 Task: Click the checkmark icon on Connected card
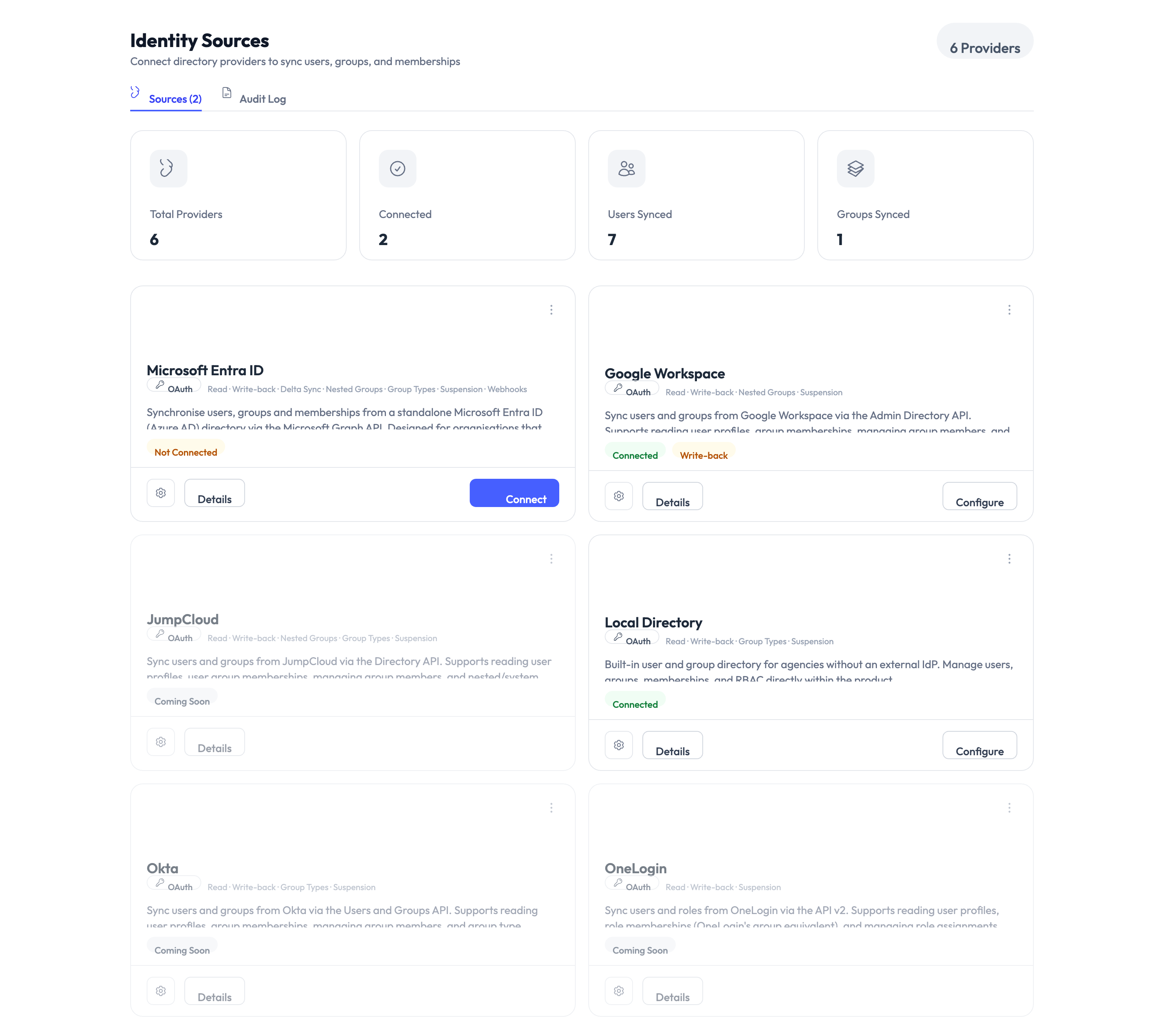[x=398, y=168]
